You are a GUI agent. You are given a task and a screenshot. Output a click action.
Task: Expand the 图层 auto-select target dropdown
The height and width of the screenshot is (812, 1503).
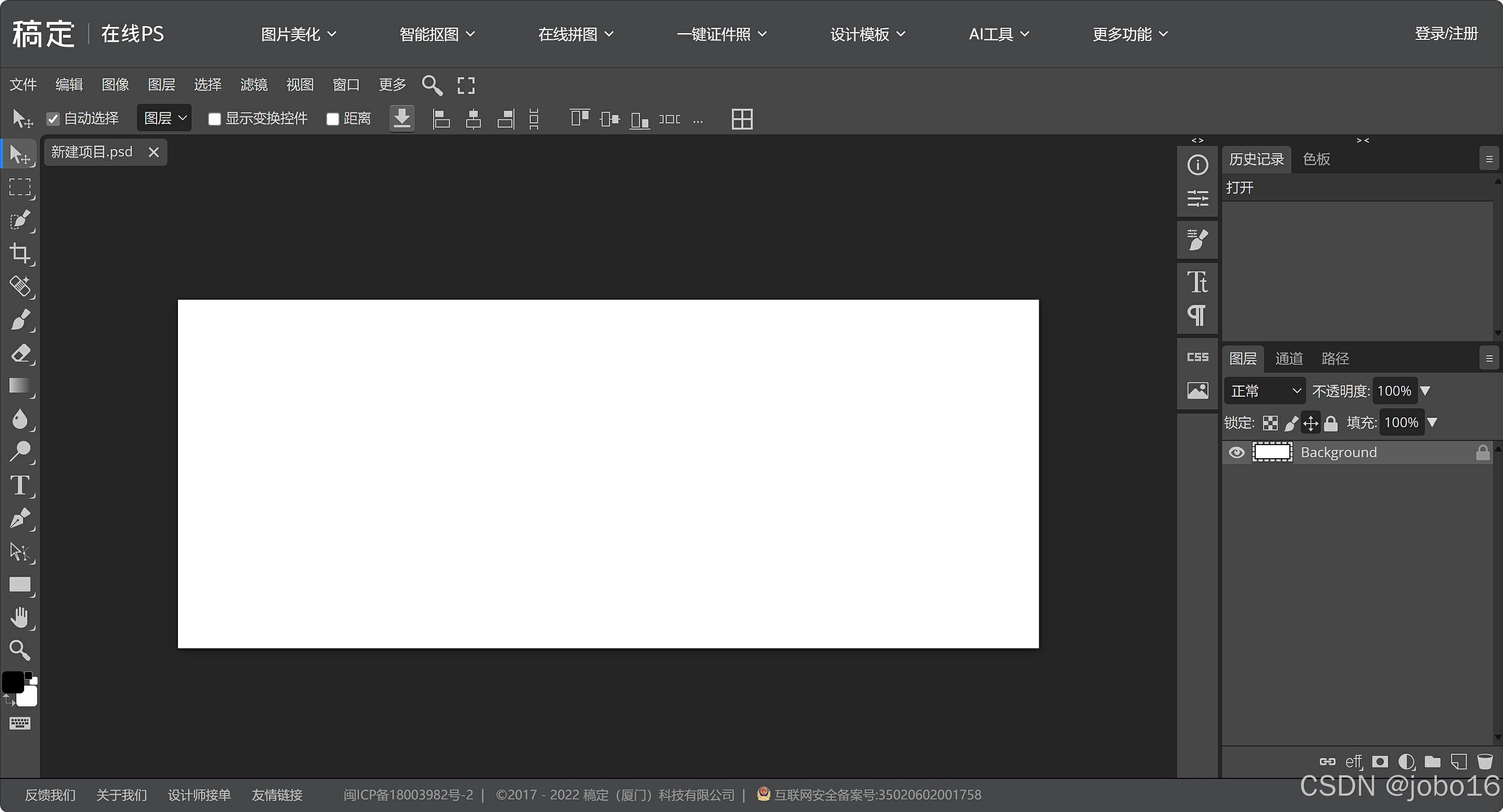pyautogui.click(x=164, y=119)
